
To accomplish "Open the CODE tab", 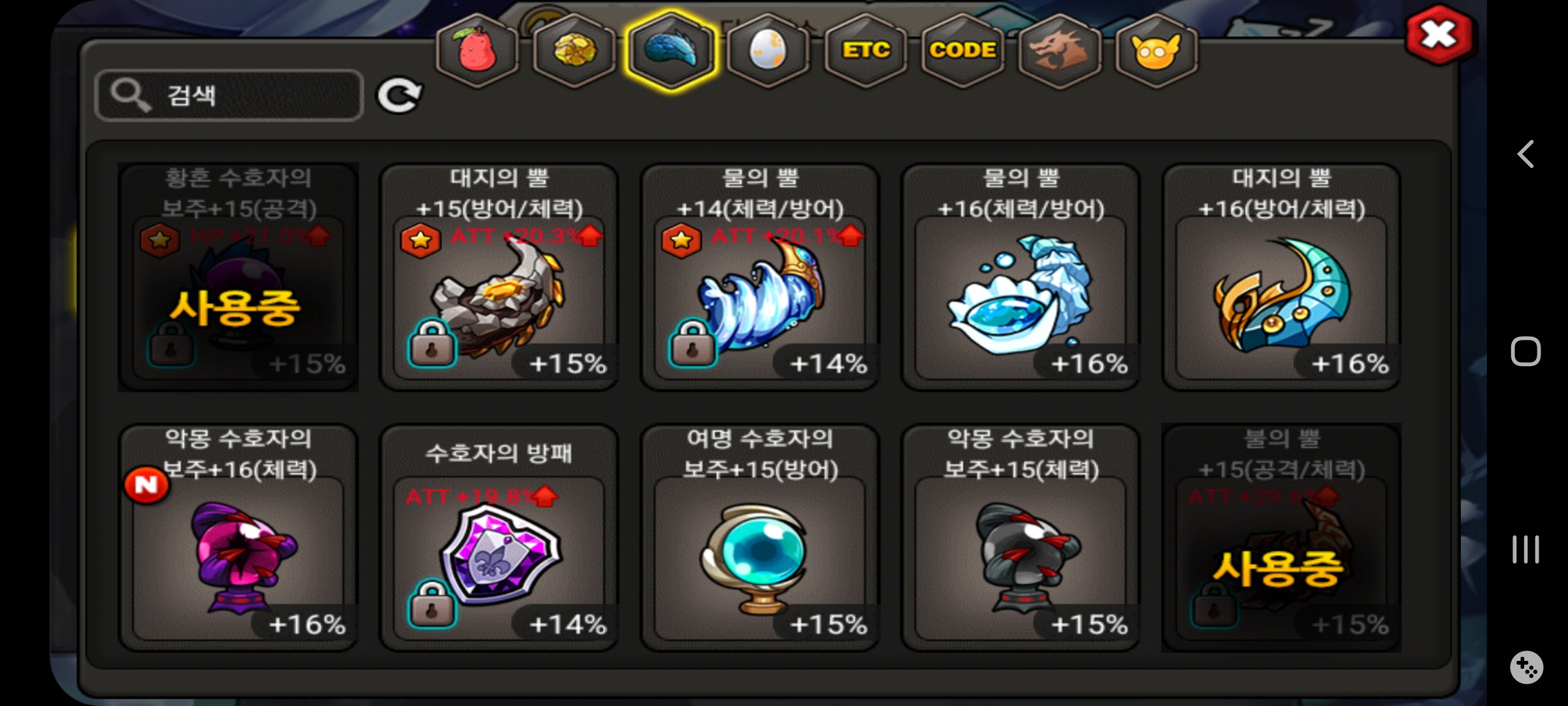I will click(x=962, y=50).
